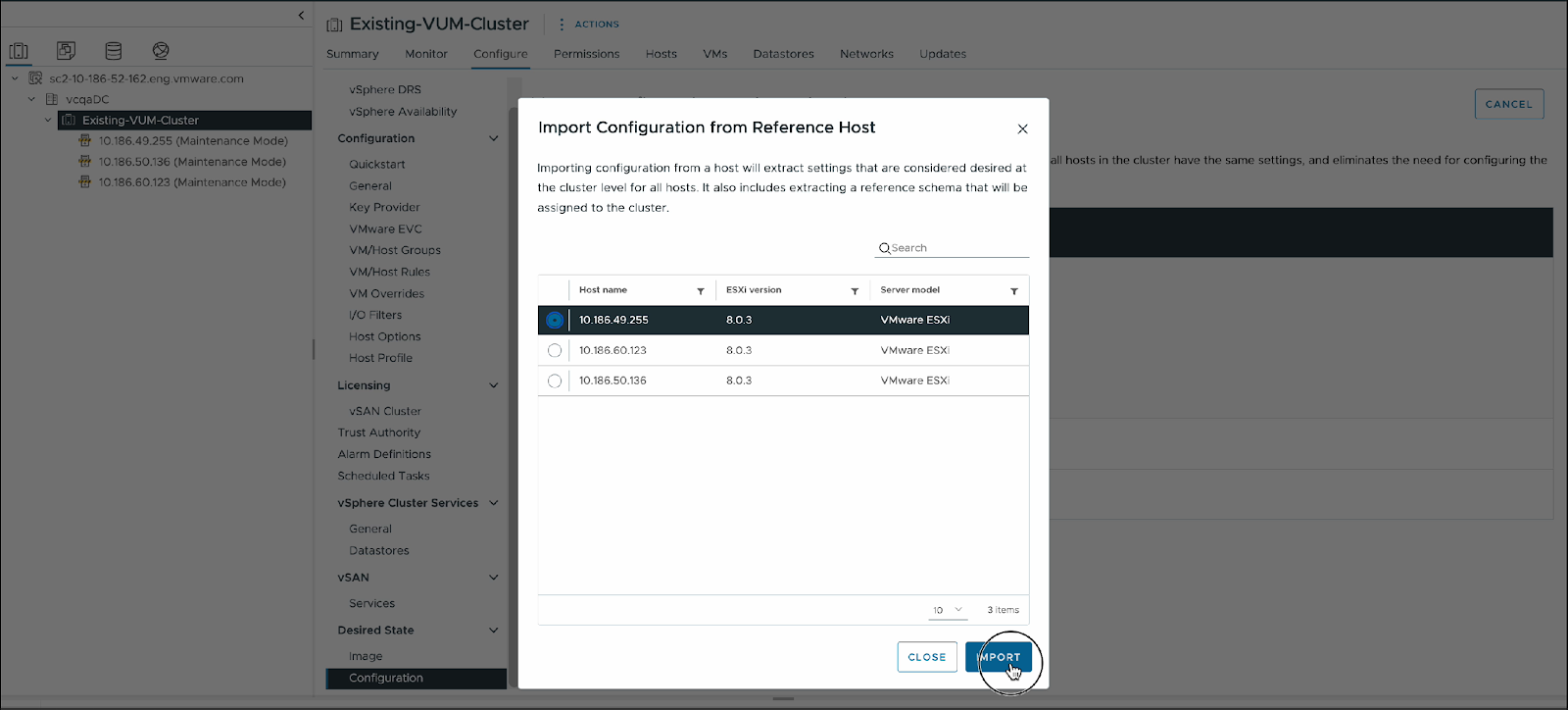Open Image under Desired State
Image resolution: width=1568 pixels, height=710 pixels.
(x=366, y=656)
